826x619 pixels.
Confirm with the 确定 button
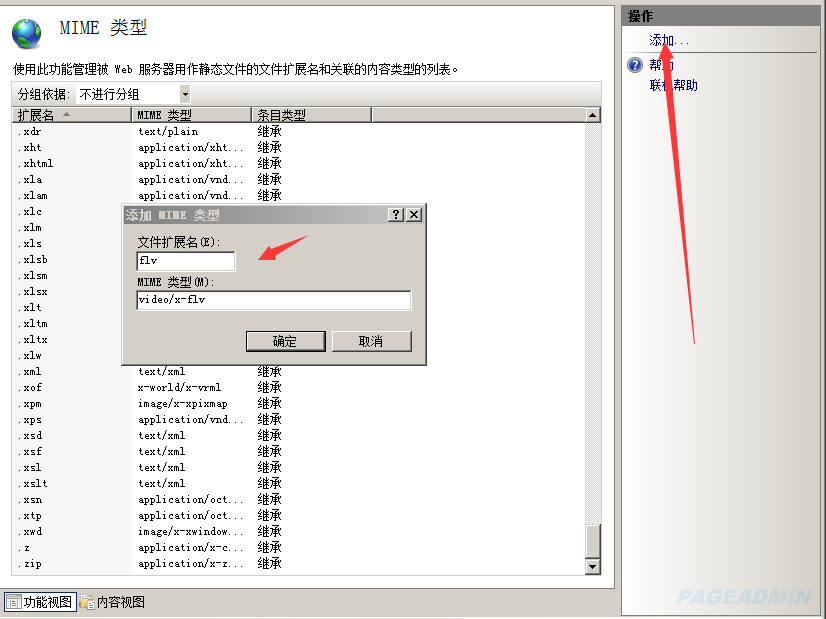[286, 341]
